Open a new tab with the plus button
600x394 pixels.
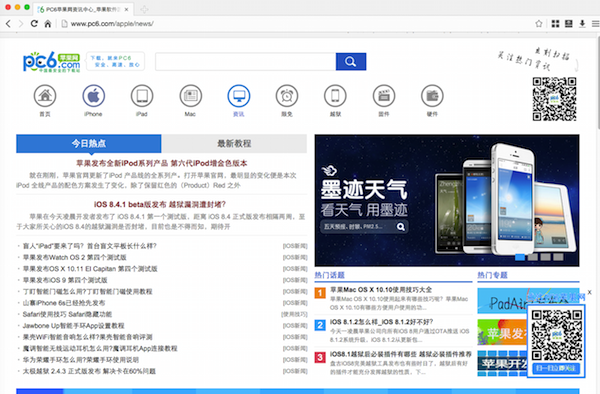click(144, 9)
